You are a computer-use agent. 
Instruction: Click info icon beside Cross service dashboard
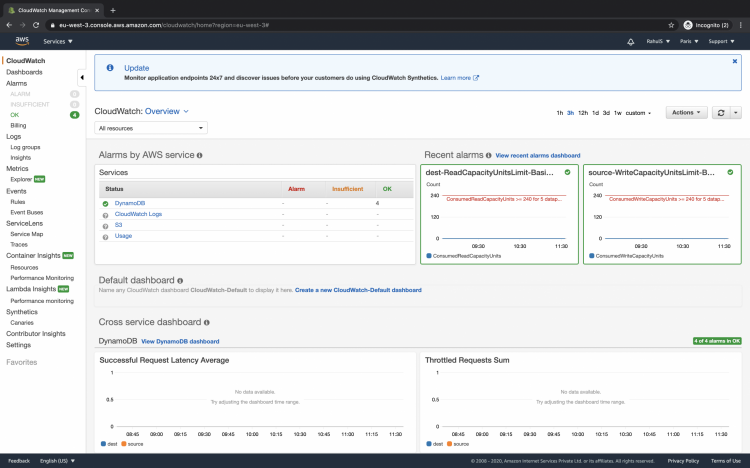pos(207,323)
